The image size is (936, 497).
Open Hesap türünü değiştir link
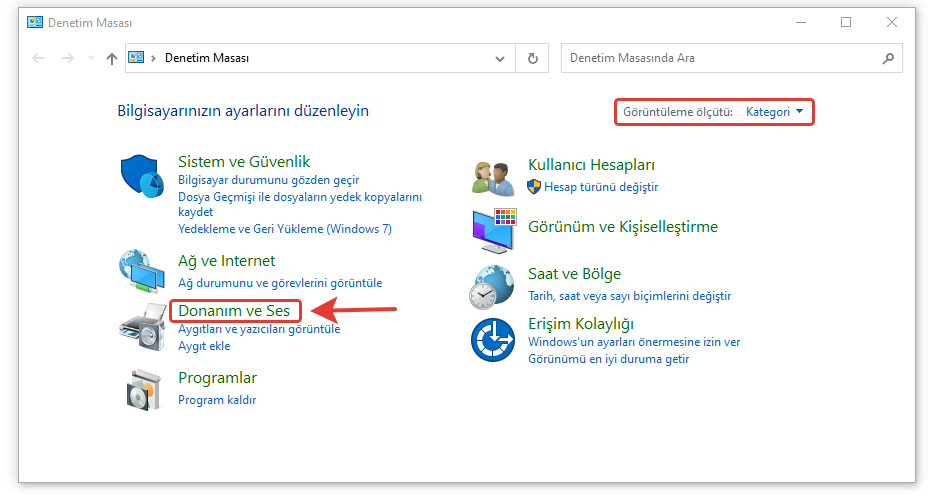600,187
